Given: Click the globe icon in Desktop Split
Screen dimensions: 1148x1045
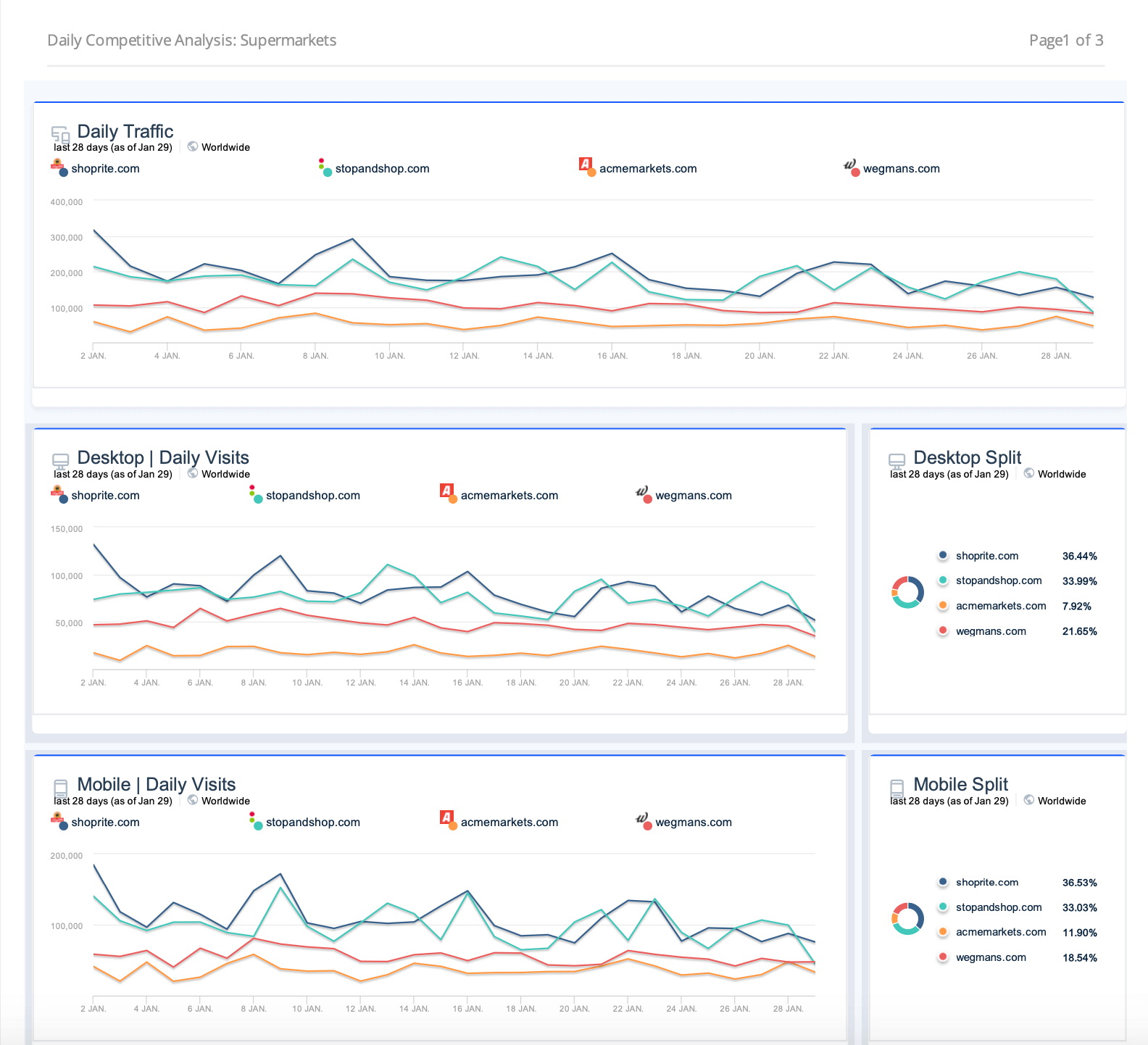Looking at the screenshot, I should [1029, 473].
